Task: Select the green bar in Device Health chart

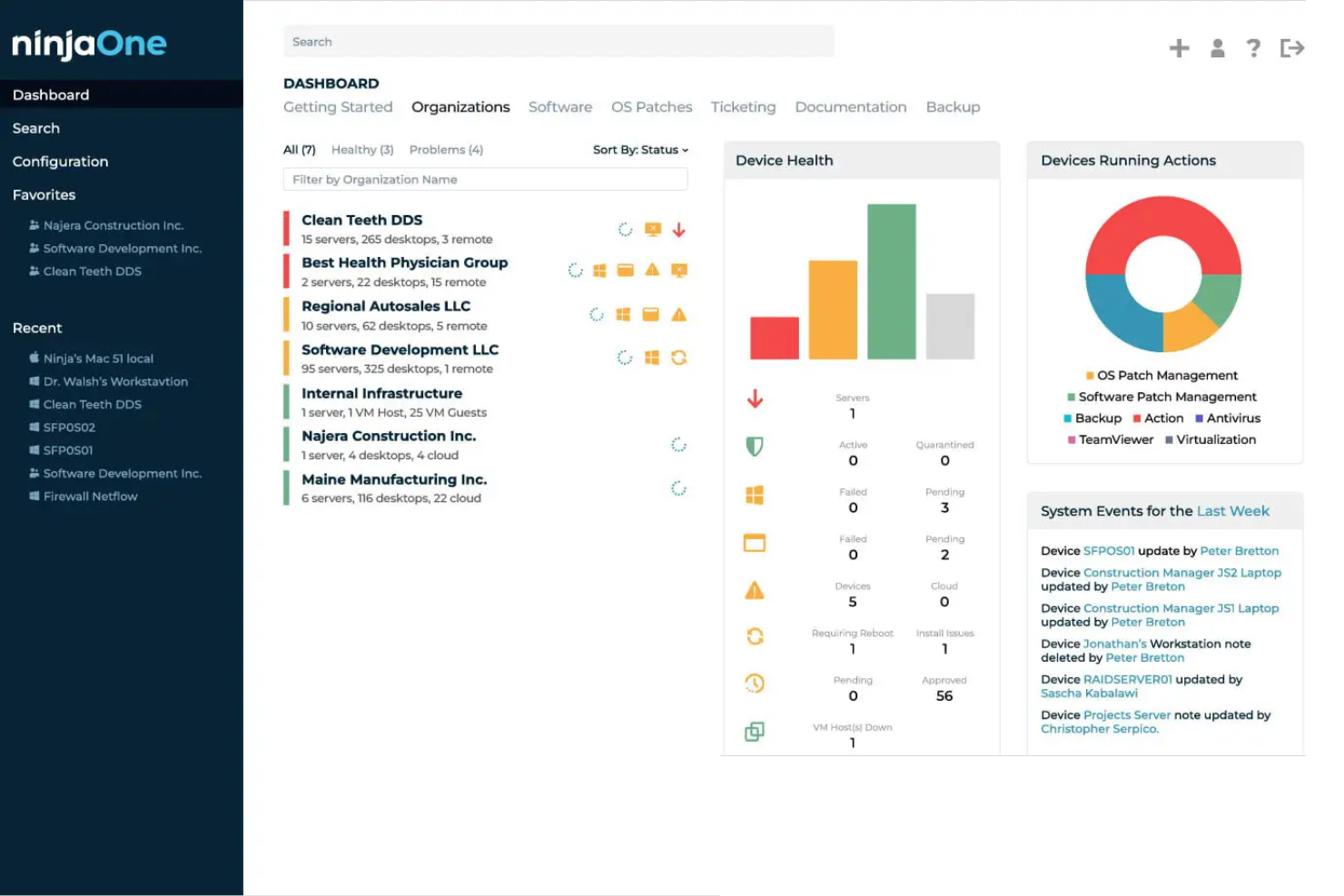Action: click(x=891, y=281)
